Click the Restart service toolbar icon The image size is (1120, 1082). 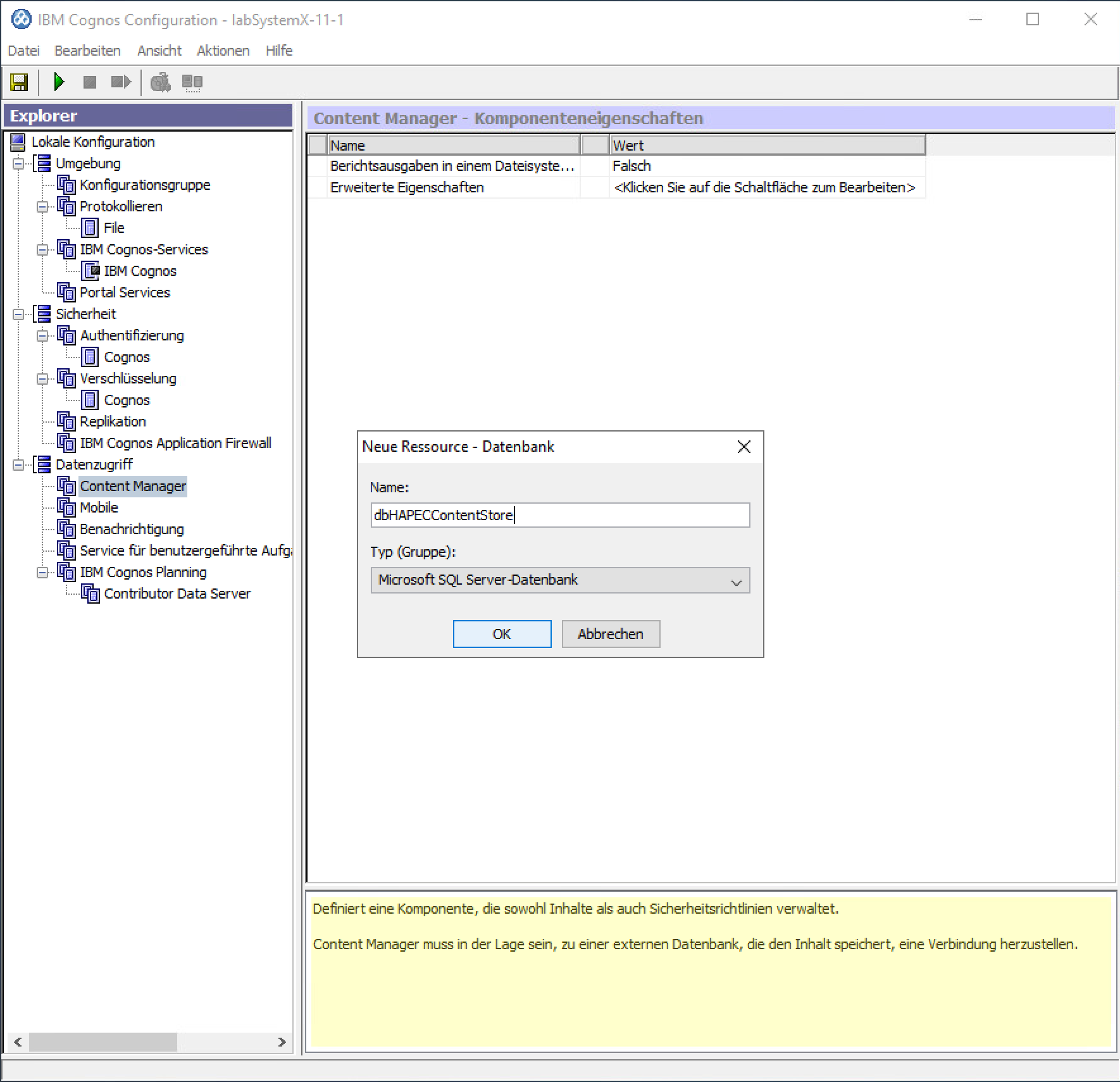pos(120,82)
